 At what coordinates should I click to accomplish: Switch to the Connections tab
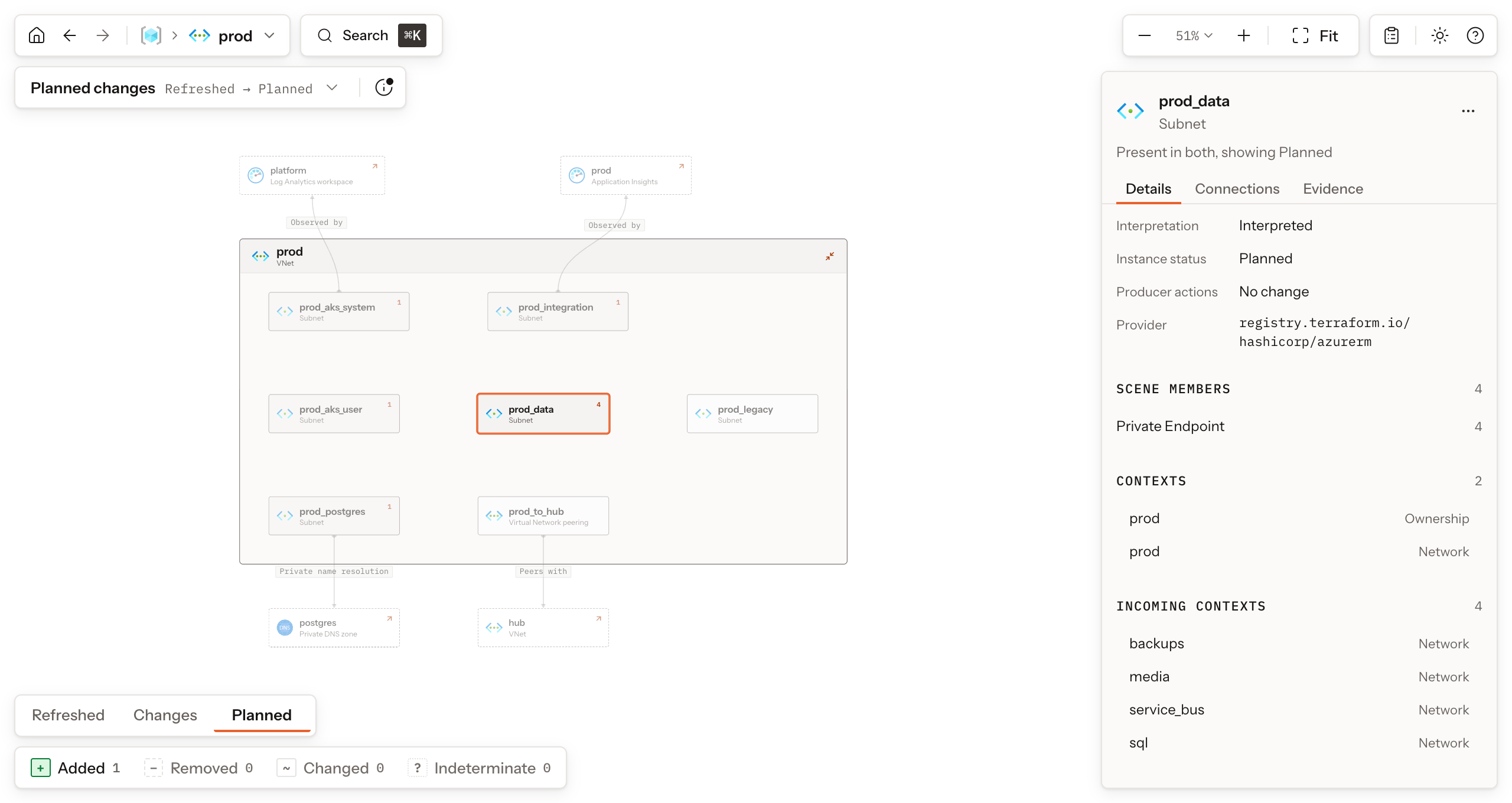[x=1237, y=189]
